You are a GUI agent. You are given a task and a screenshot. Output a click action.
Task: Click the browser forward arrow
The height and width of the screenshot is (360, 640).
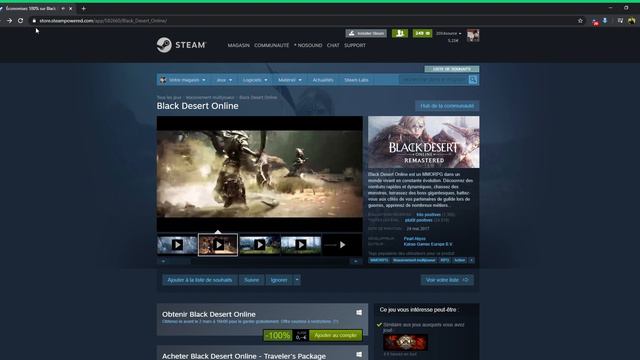point(9,20)
